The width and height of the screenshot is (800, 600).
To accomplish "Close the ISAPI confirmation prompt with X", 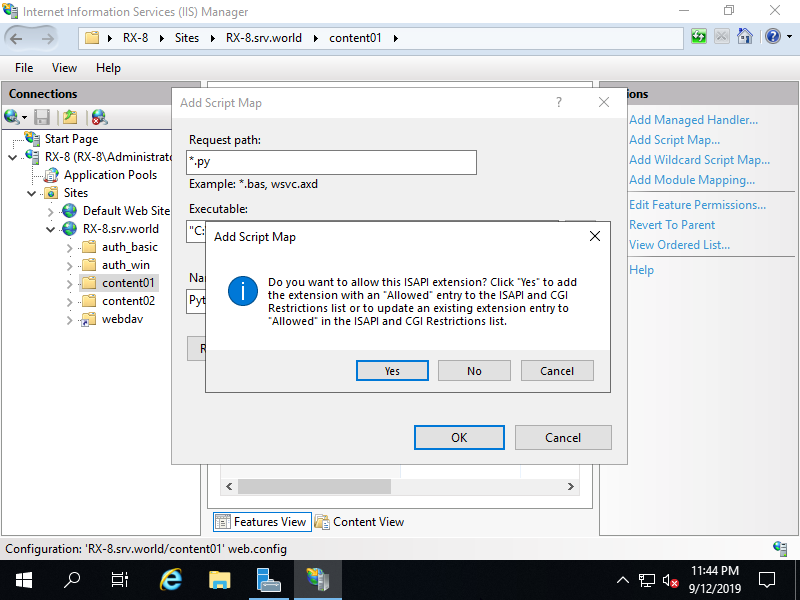I will 594,236.
